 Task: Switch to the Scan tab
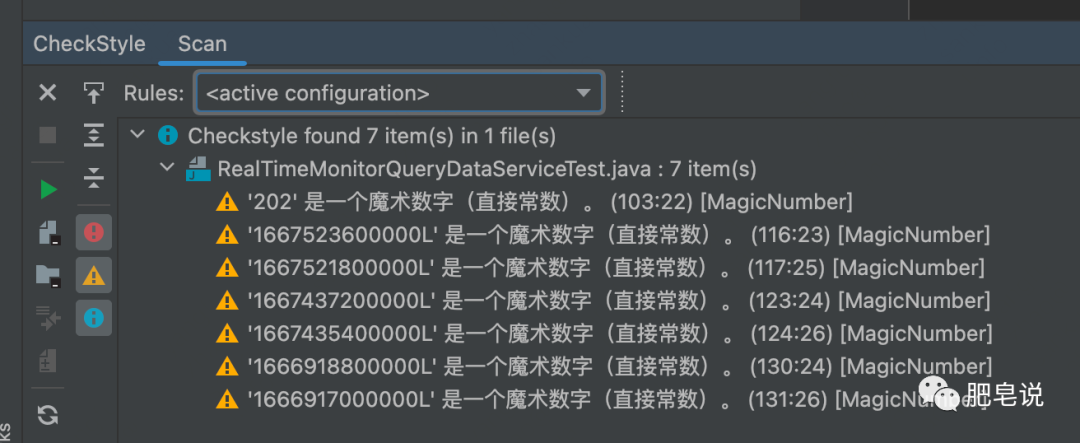(x=202, y=44)
